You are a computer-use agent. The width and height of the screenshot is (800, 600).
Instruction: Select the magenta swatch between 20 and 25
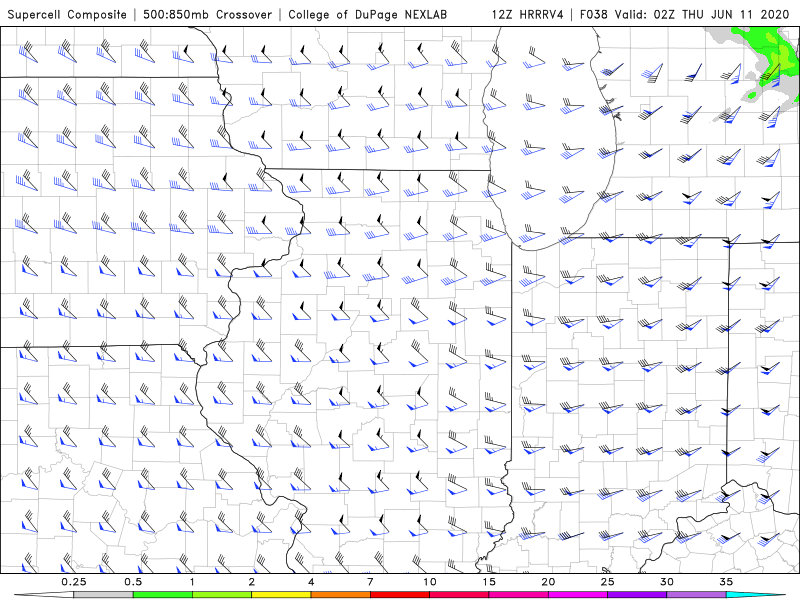(x=578, y=595)
